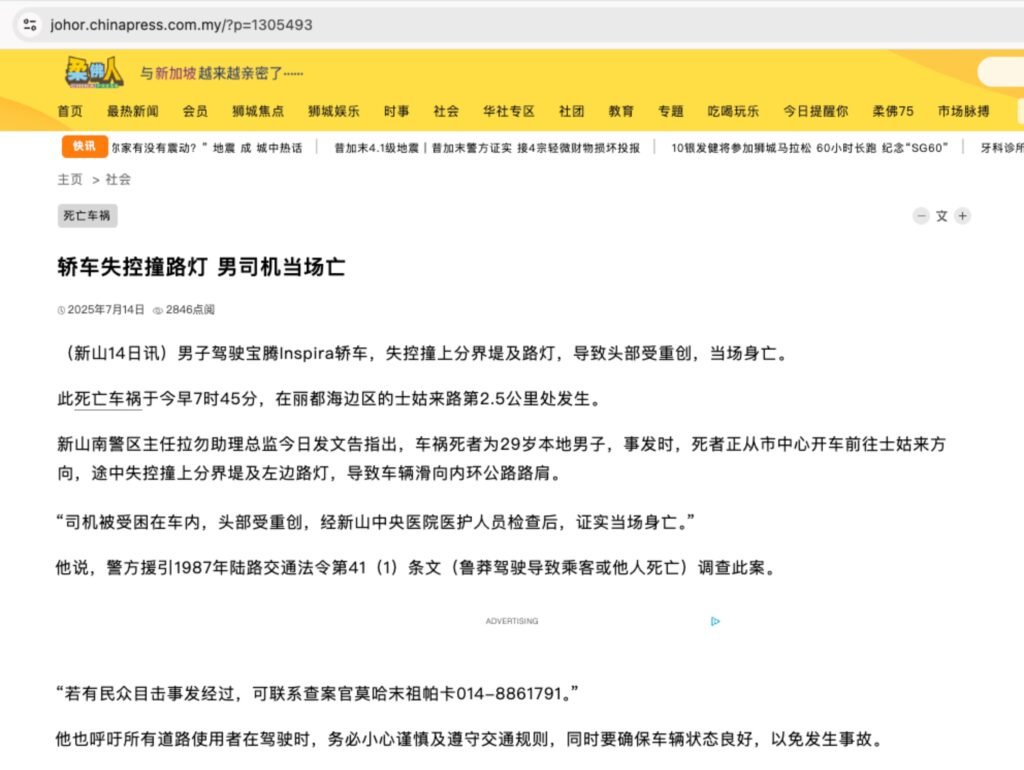The image size is (1024, 770).
Task: Open the 首页 navigation menu item
Action: click(70, 112)
